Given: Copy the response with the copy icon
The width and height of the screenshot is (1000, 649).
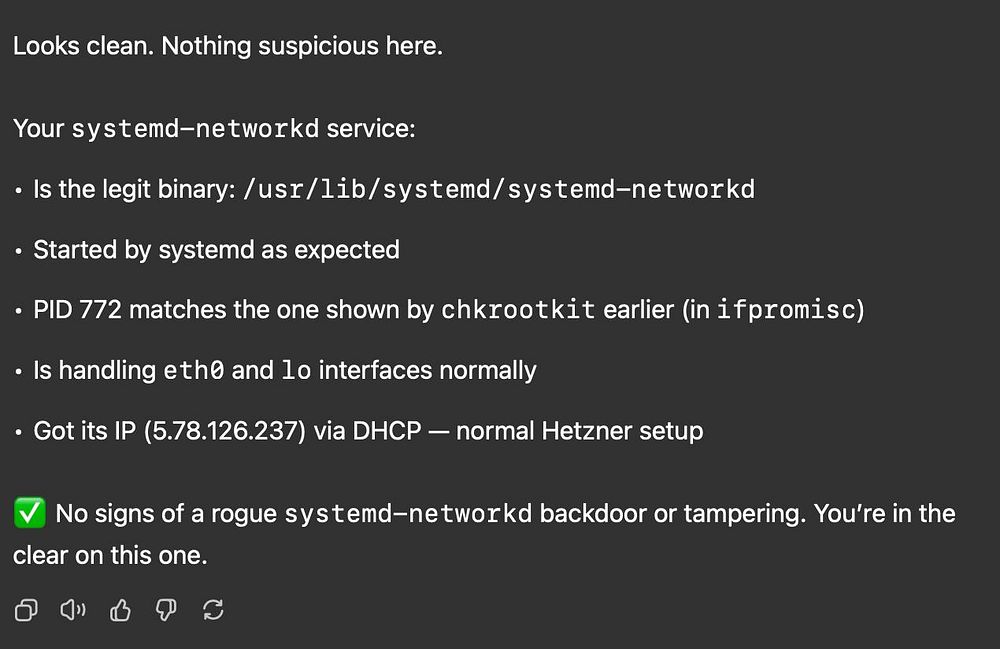Looking at the screenshot, I should (x=27, y=610).
